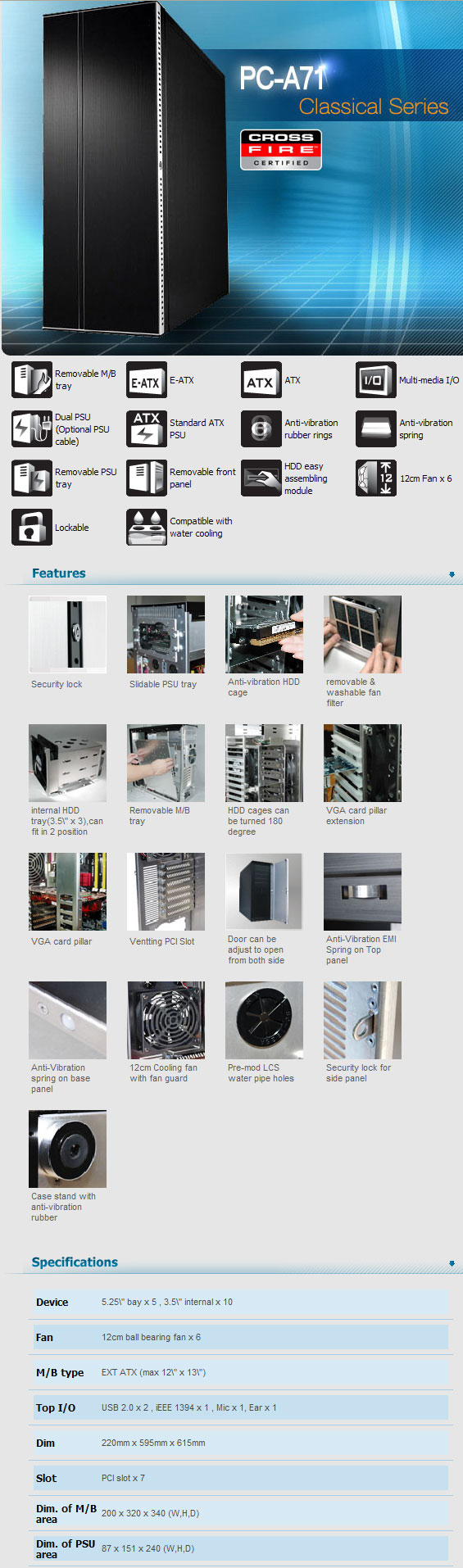Click the Anti-vibration spring icon
Screen dimensions: 463x1568
[376, 429]
